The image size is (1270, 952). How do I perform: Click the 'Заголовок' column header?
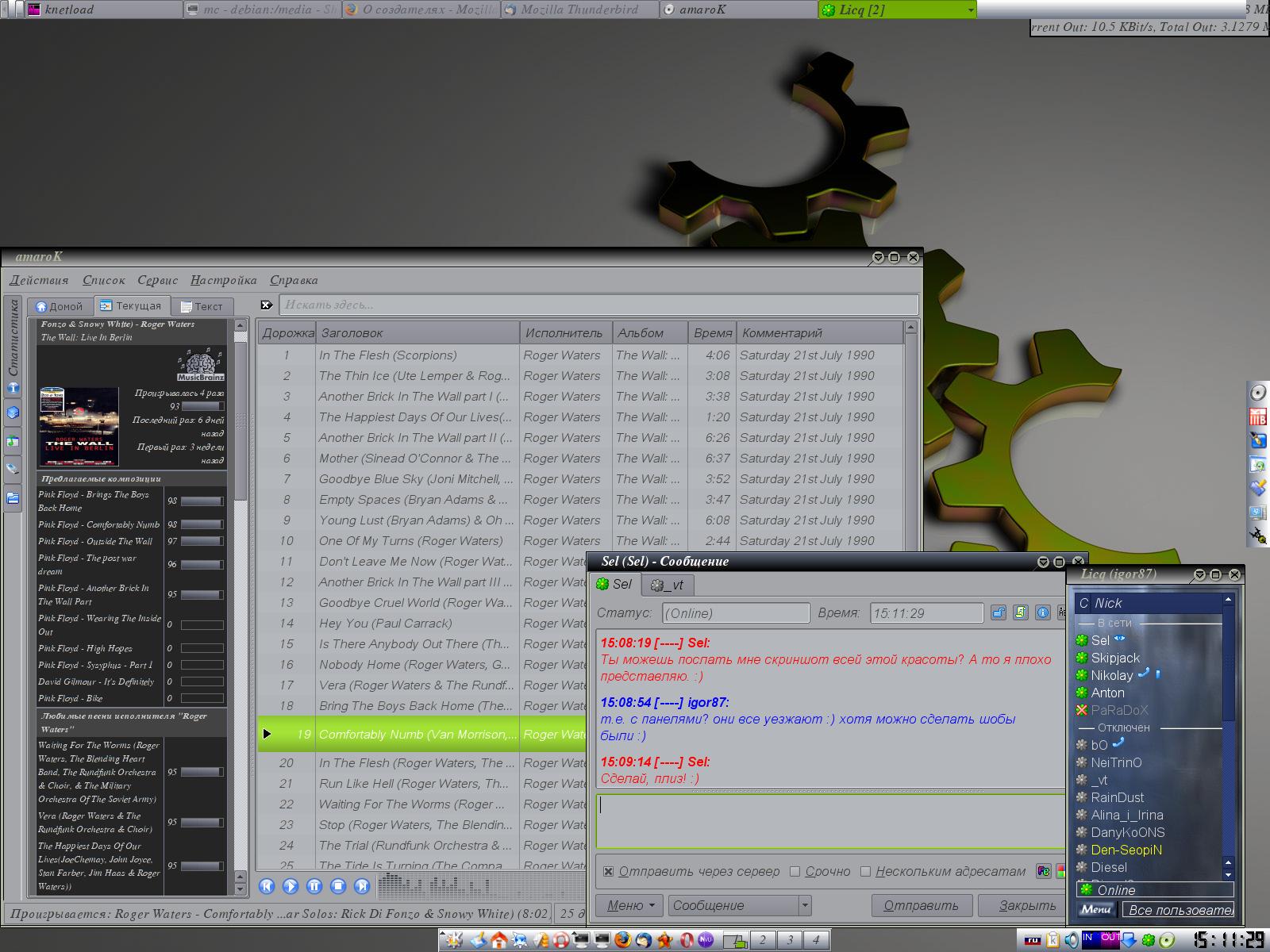point(418,333)
